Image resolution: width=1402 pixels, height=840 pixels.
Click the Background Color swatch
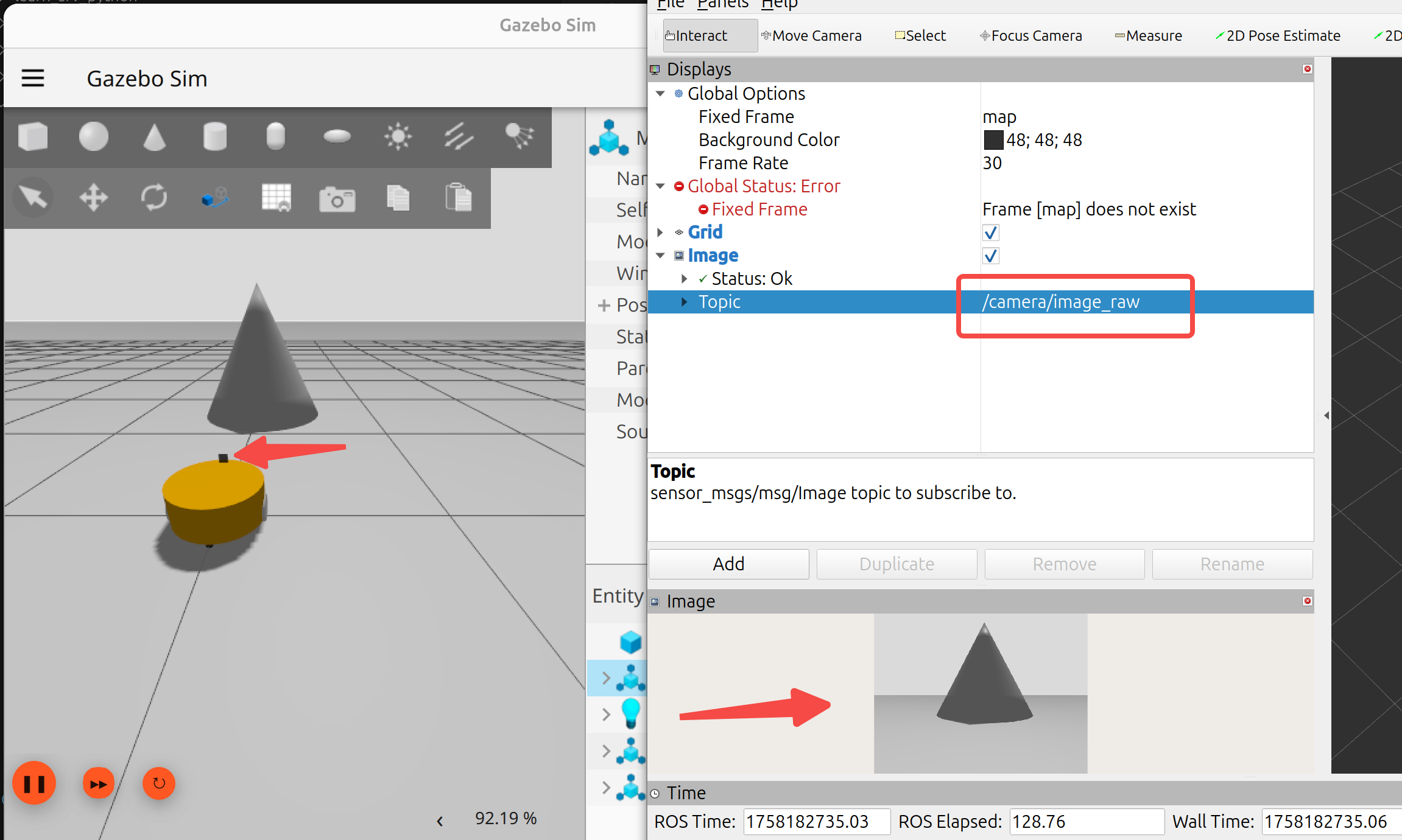(993, 140)
